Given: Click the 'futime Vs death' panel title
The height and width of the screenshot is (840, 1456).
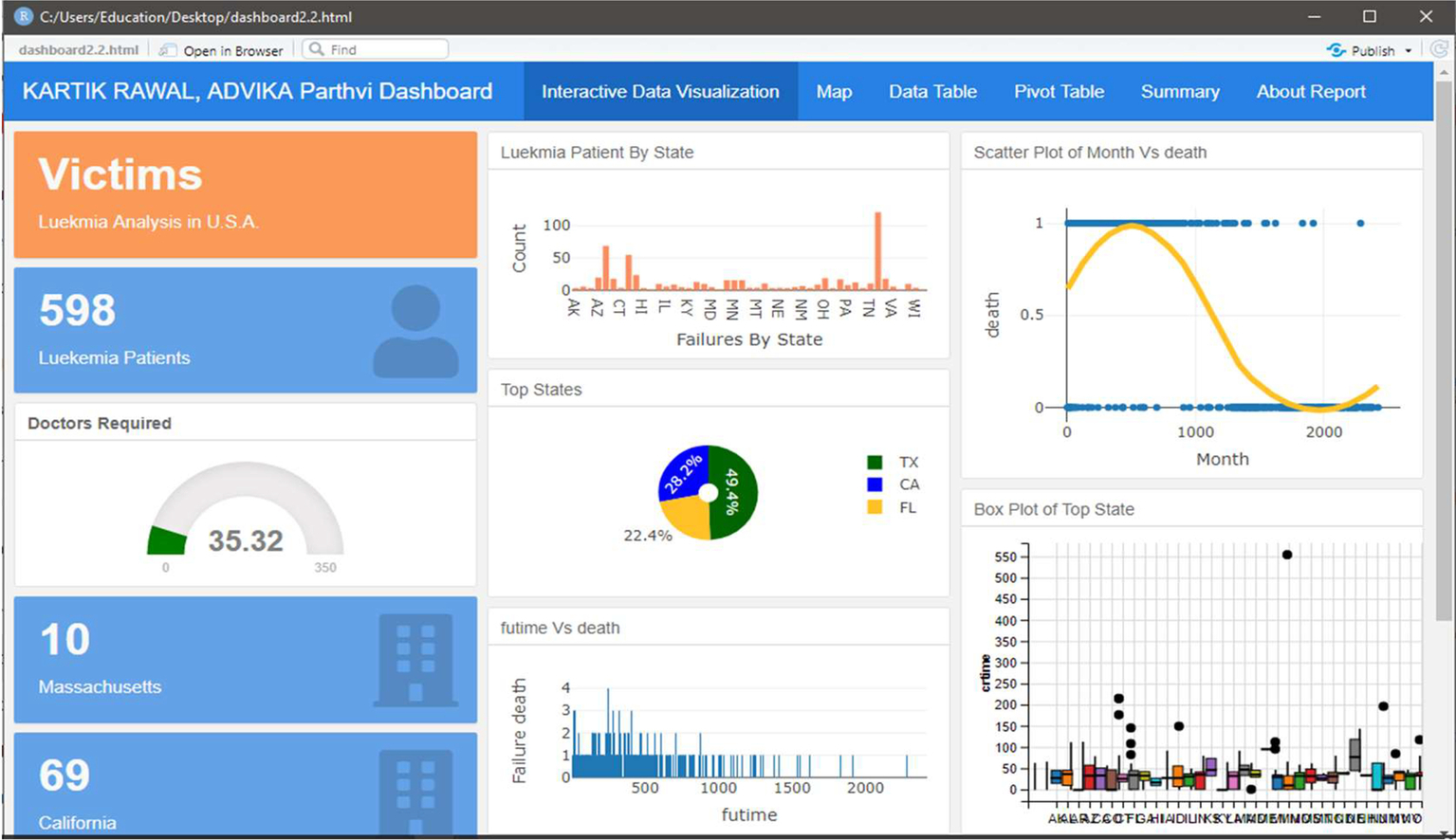Looking at the screenshot, I should point(560,628).
